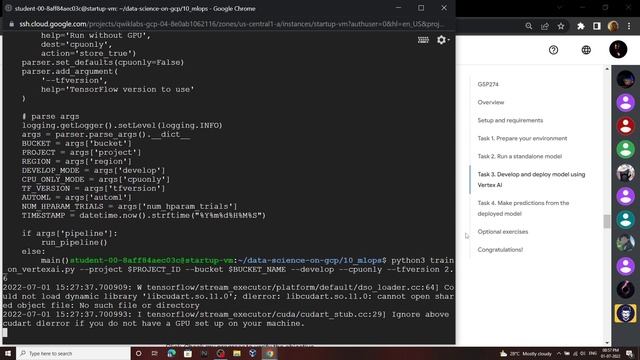Open the Chrome profile avatar
This screenshot has width=640, height=360.
pos(613,26)
